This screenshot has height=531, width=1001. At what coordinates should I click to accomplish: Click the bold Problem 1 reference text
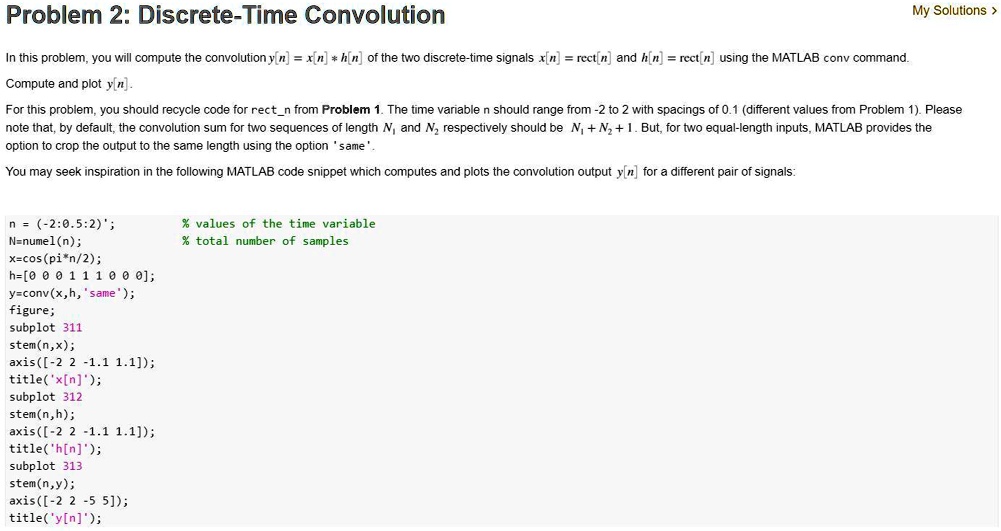point(350,110)
